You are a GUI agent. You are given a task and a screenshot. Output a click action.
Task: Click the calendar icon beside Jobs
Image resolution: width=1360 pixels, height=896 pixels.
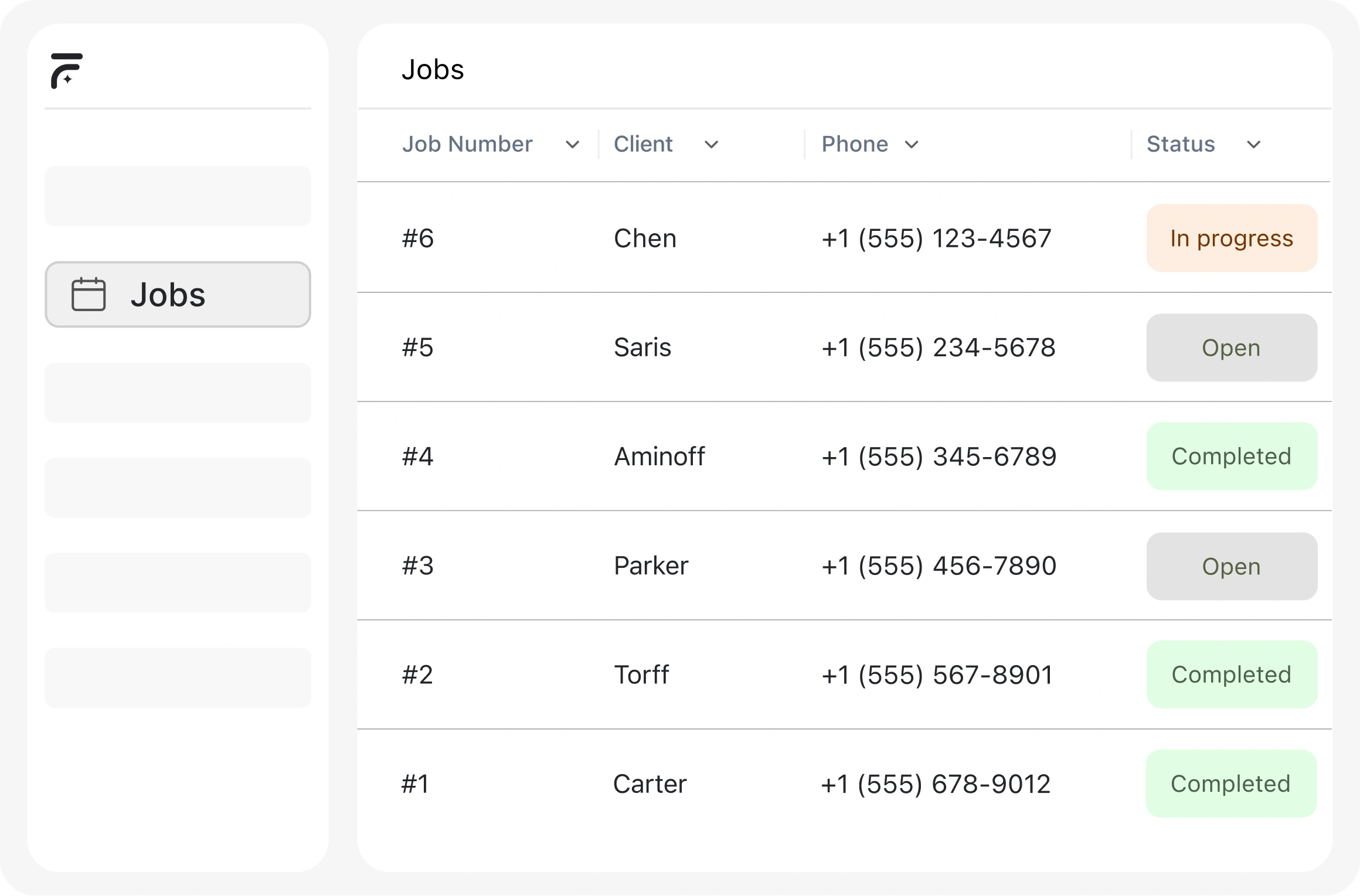89,294
